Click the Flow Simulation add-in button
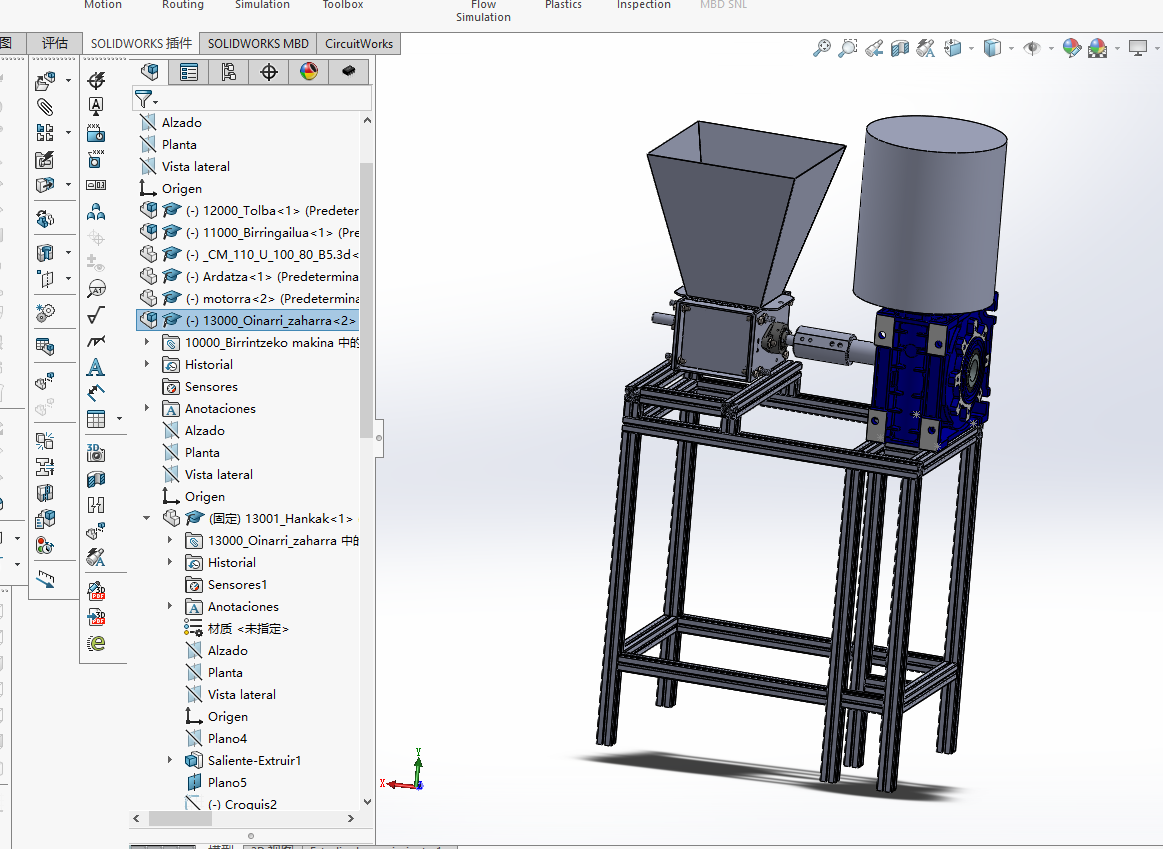 tap(483, 11)
